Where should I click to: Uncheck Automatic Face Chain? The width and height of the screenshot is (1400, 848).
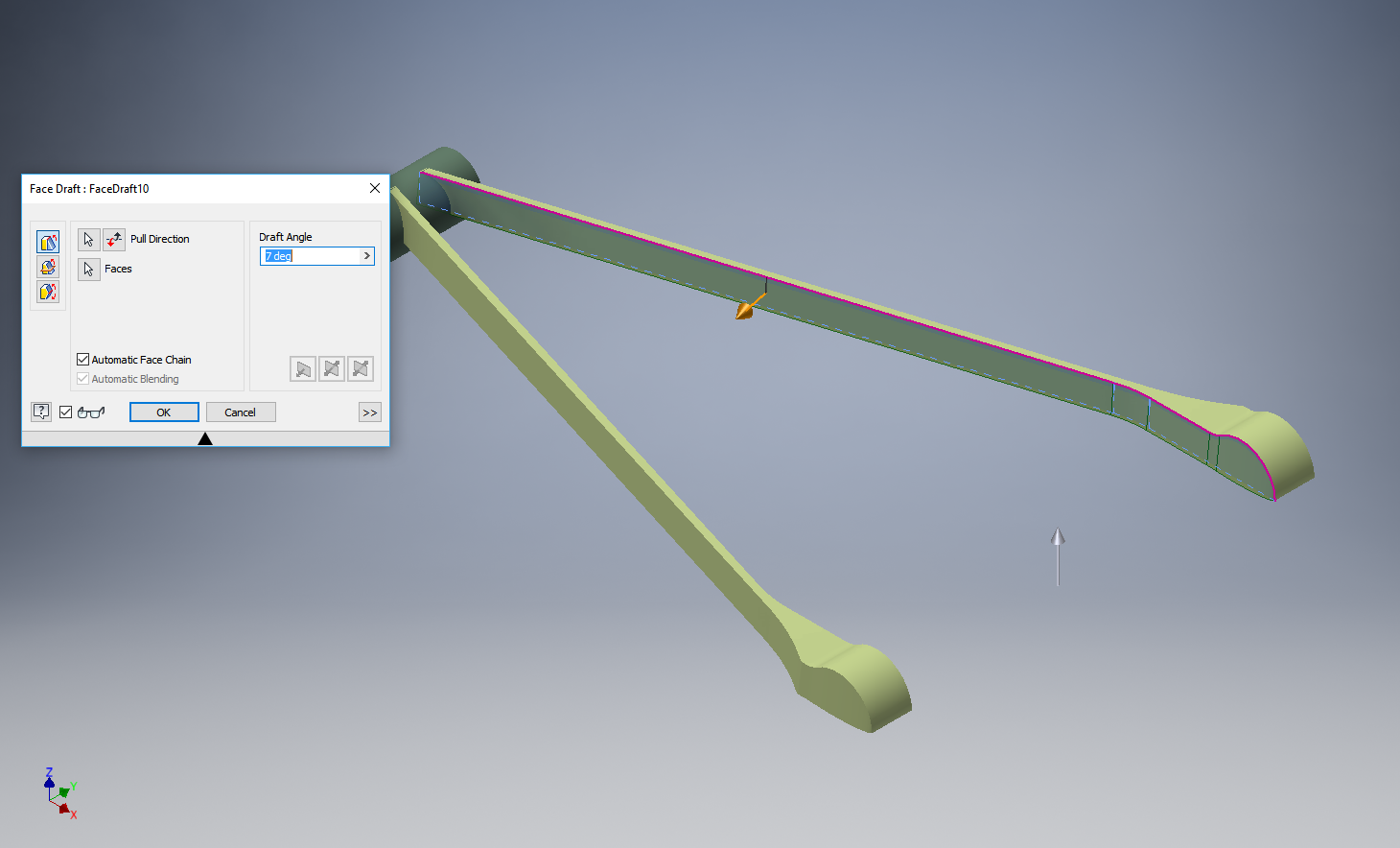click(x=83, y=360)
